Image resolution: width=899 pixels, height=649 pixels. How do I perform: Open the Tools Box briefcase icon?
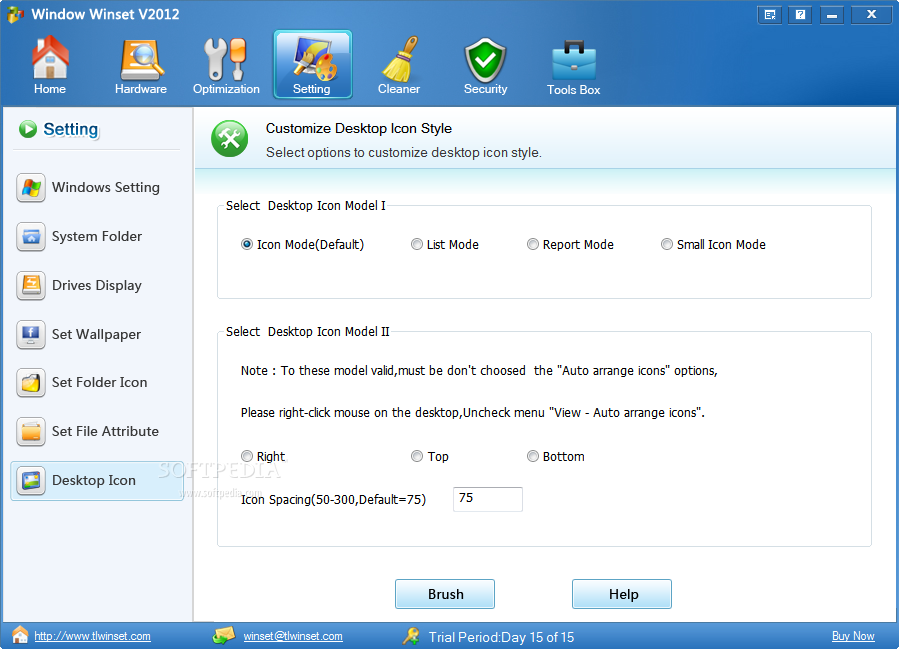point(574,60)
